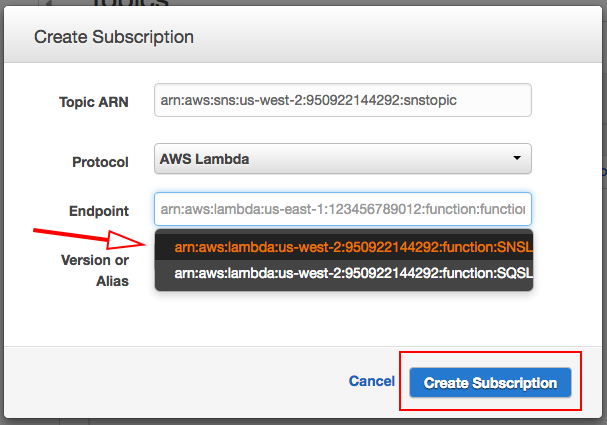The width and height of the screenshot is (607, 425).
Task: Choose the SQSL Lambda function suggestion
Action: [344, 272]
